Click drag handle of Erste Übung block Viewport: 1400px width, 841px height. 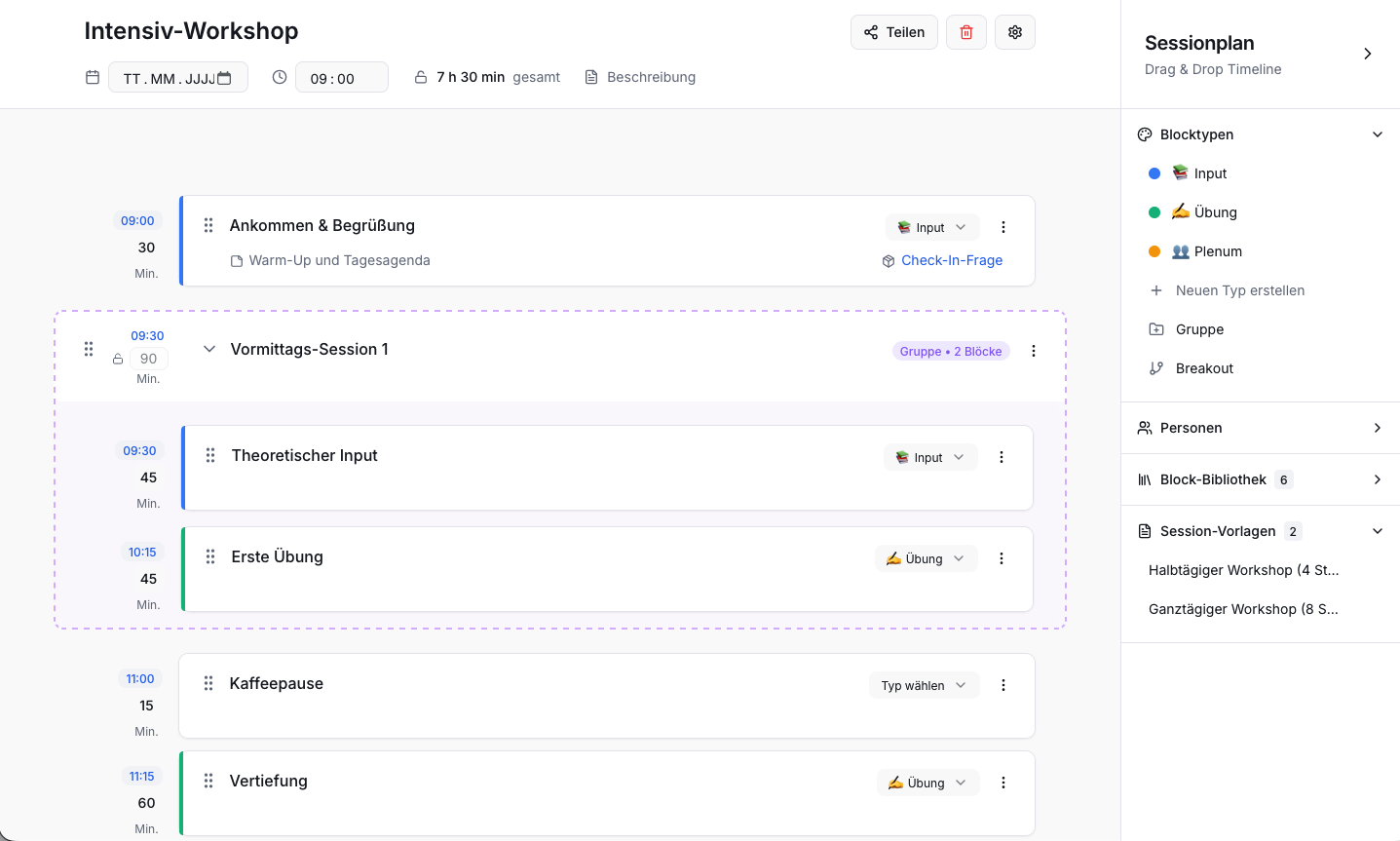point(210,556)
